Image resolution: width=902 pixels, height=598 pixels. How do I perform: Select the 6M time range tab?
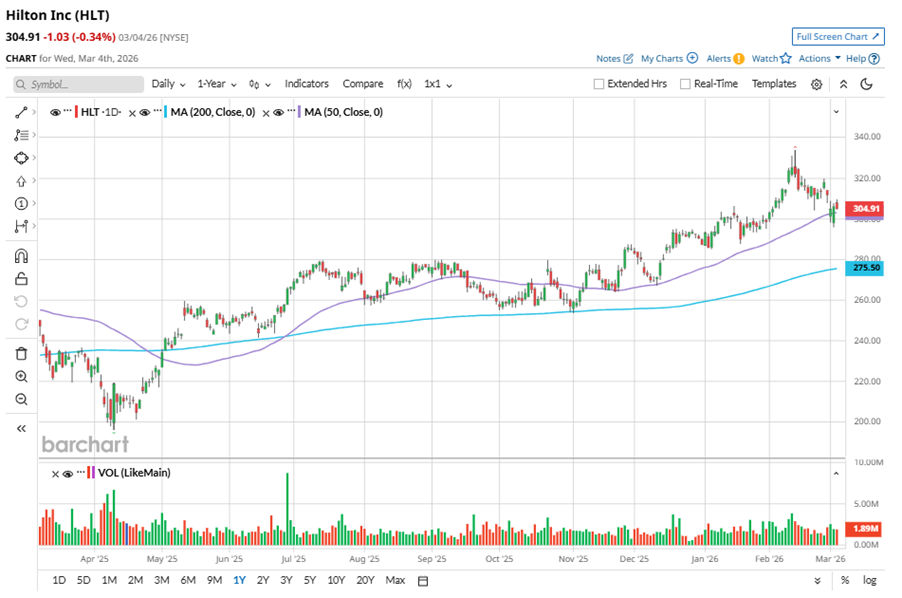pos(188,581)
